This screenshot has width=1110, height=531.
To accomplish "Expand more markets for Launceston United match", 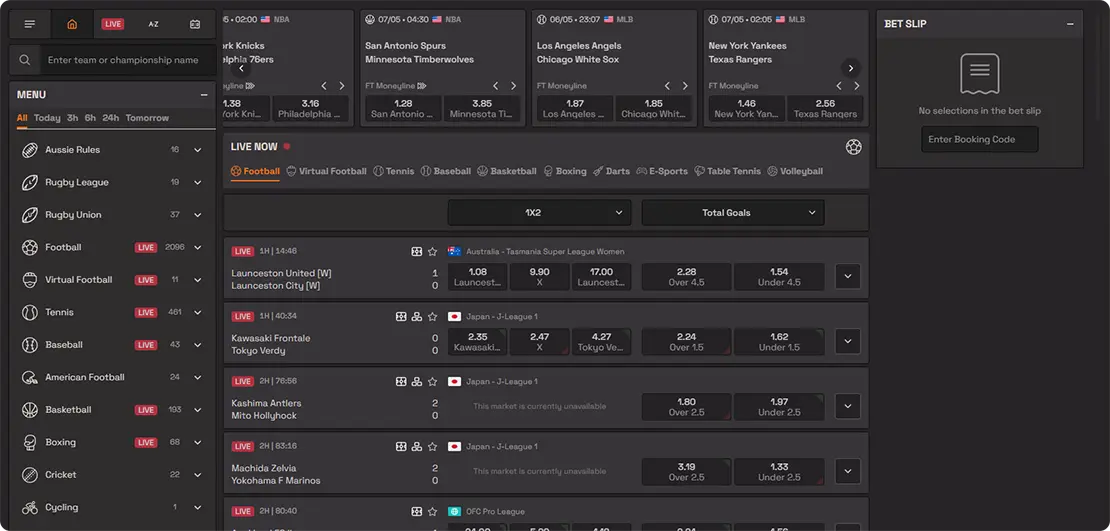I will 848,277.
